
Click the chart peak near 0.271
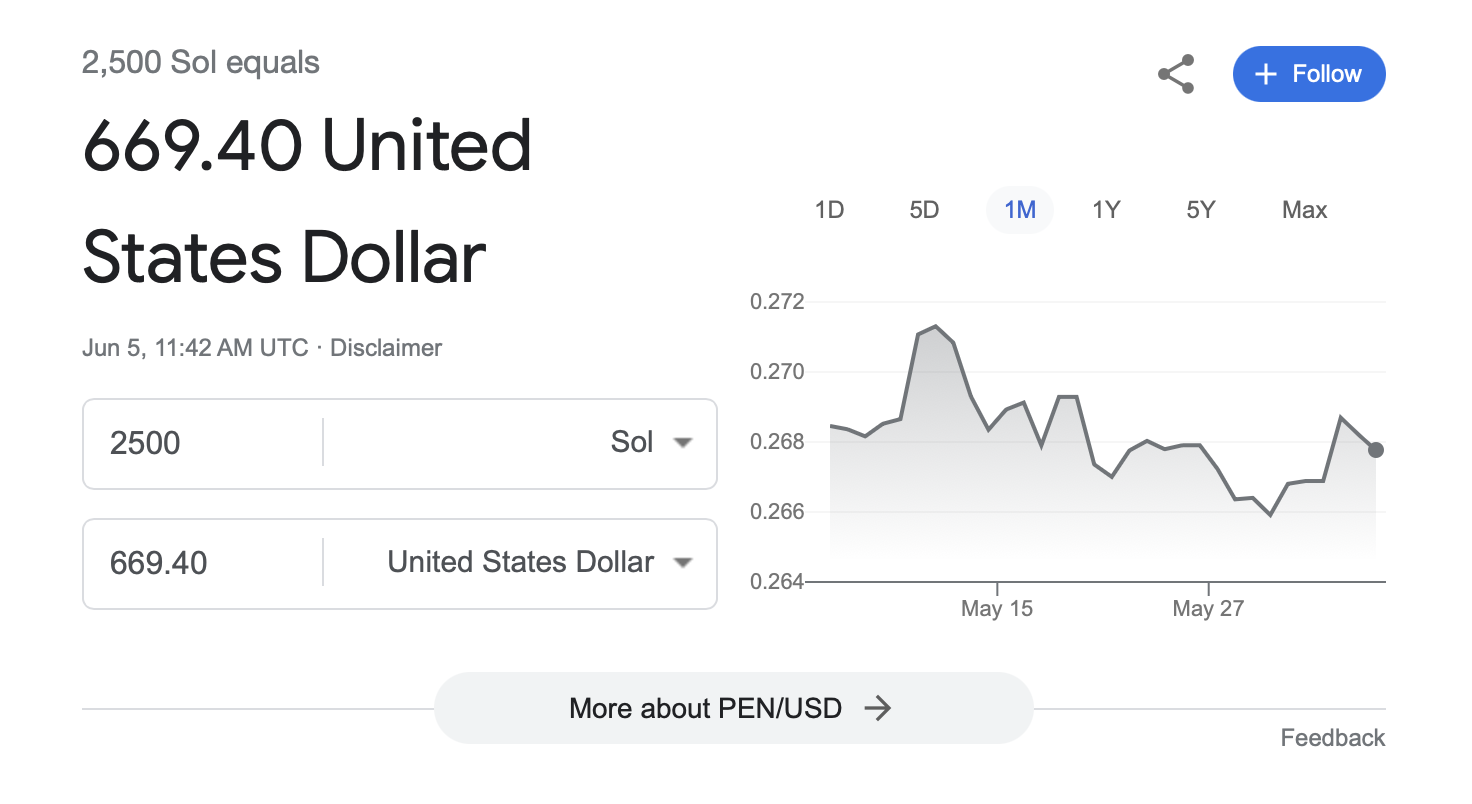pyautogui.click(x=935, y=326)
